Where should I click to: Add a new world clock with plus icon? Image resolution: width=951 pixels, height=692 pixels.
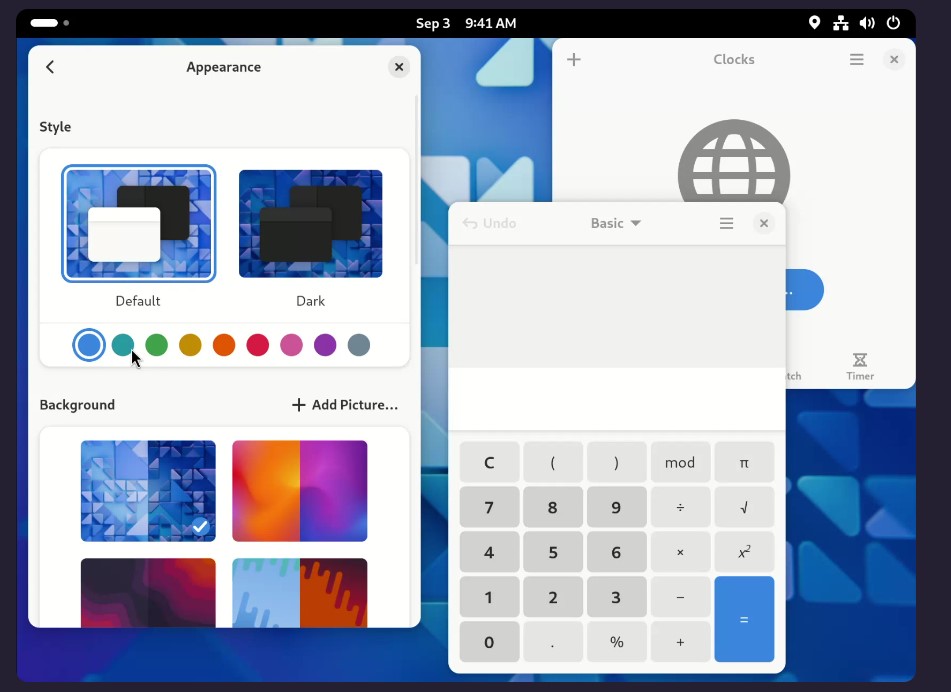coord(573,59)
